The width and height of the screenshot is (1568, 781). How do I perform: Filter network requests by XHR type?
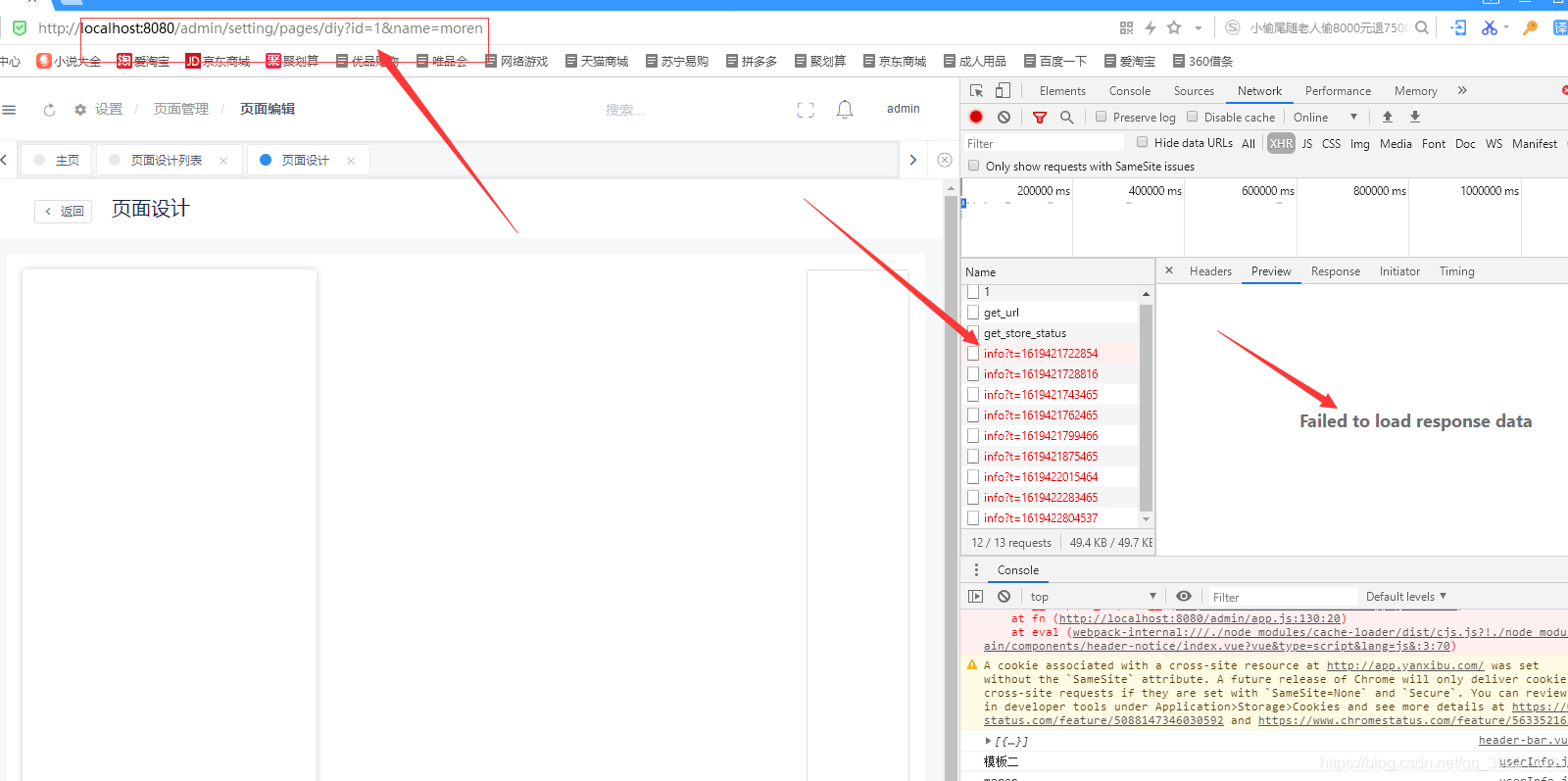tap(1281, 143)
